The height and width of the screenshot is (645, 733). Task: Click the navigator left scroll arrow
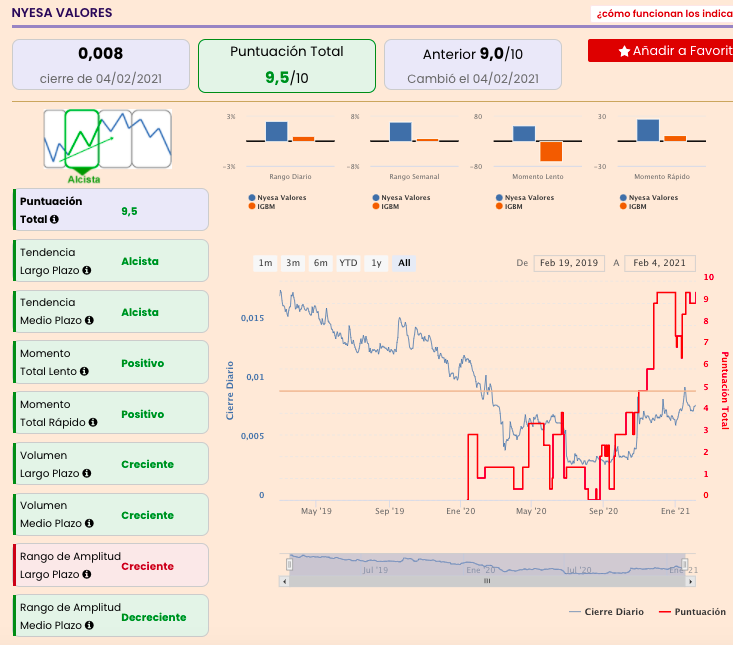pyautogui.click(x=284, y=581)
